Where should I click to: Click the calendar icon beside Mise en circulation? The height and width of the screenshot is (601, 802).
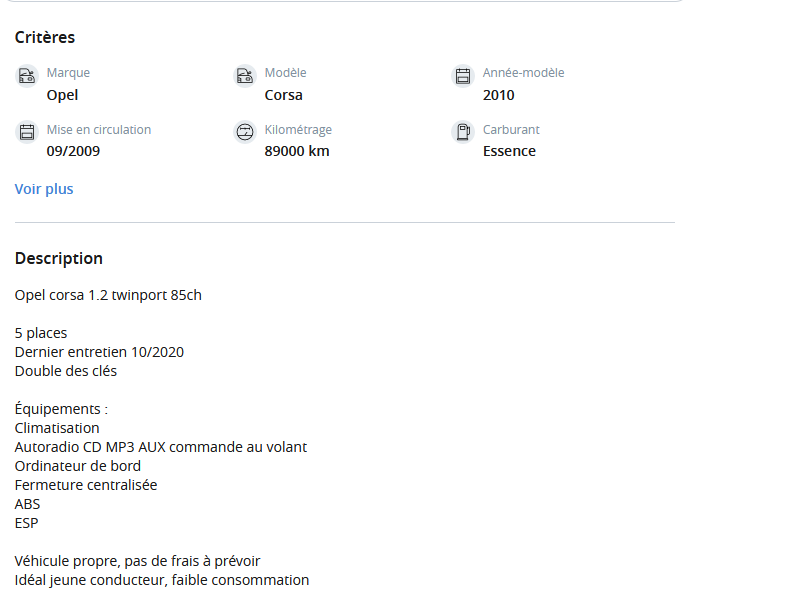tap(27, 132)
